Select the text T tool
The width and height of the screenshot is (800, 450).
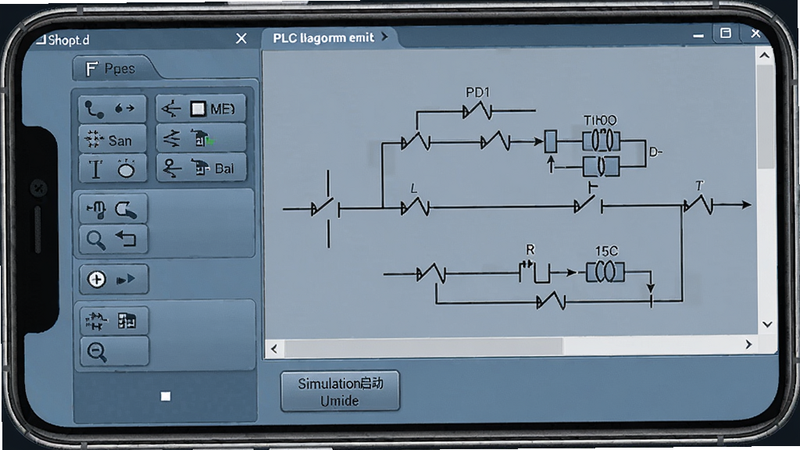coord(96,169)
